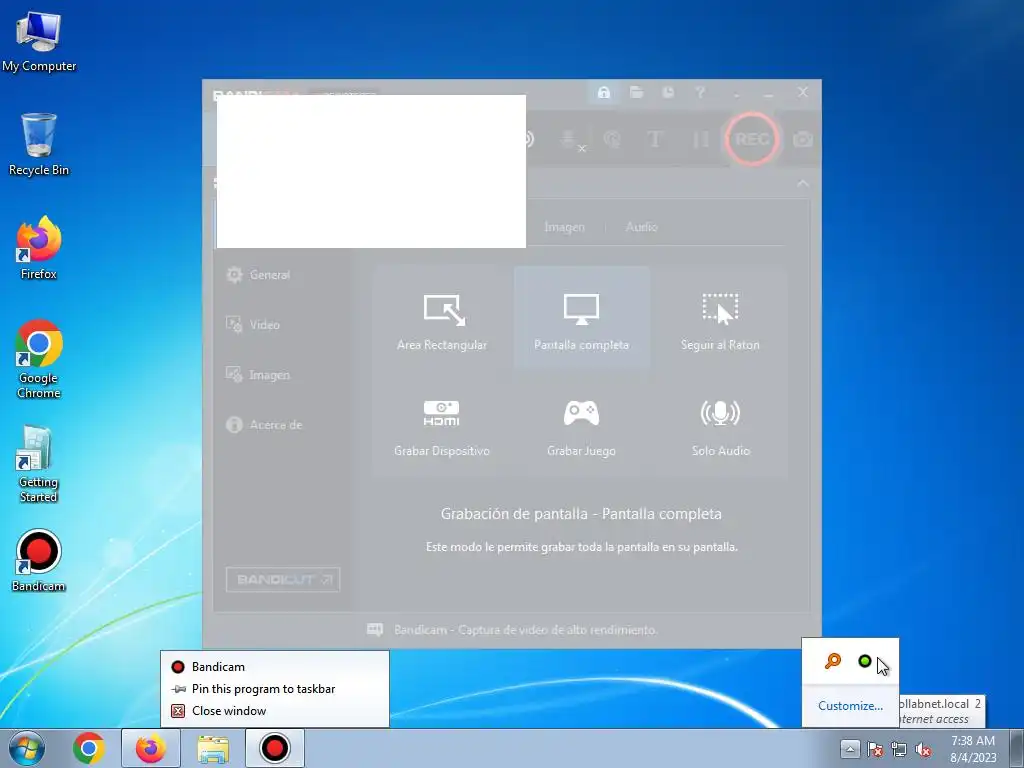1024x768 pixels.
Task: Click the muted speaker volume tray icon
Action: pyautogui.click(x=923, y=749)
